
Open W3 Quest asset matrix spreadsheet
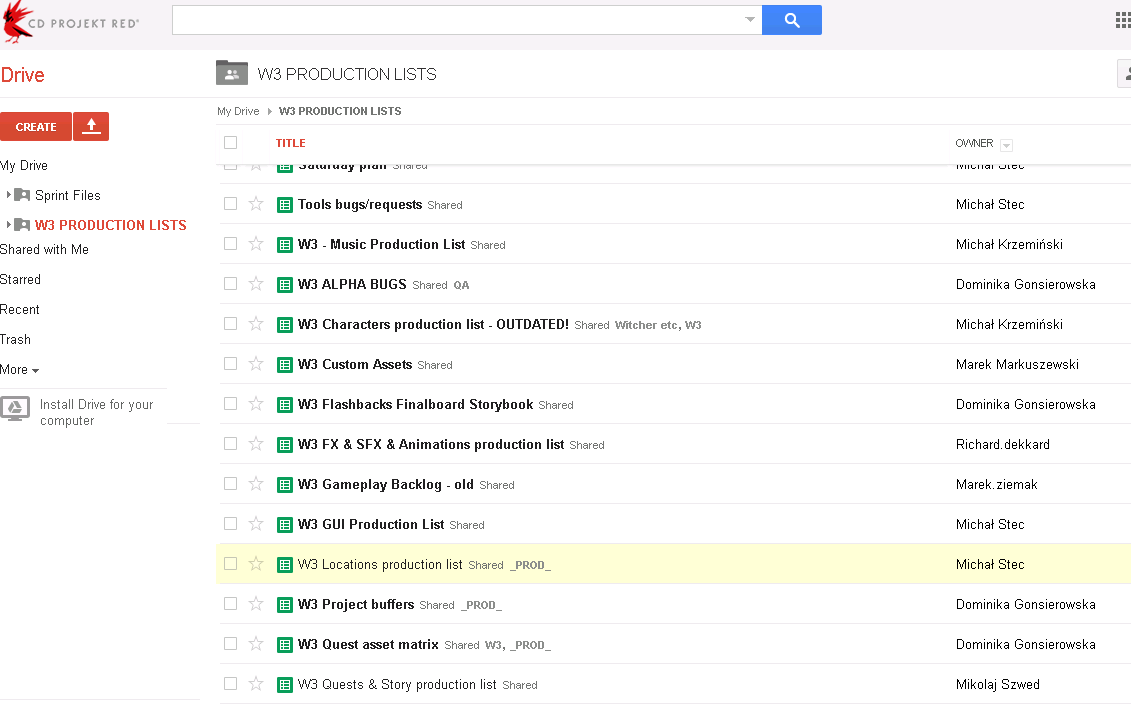368,644
